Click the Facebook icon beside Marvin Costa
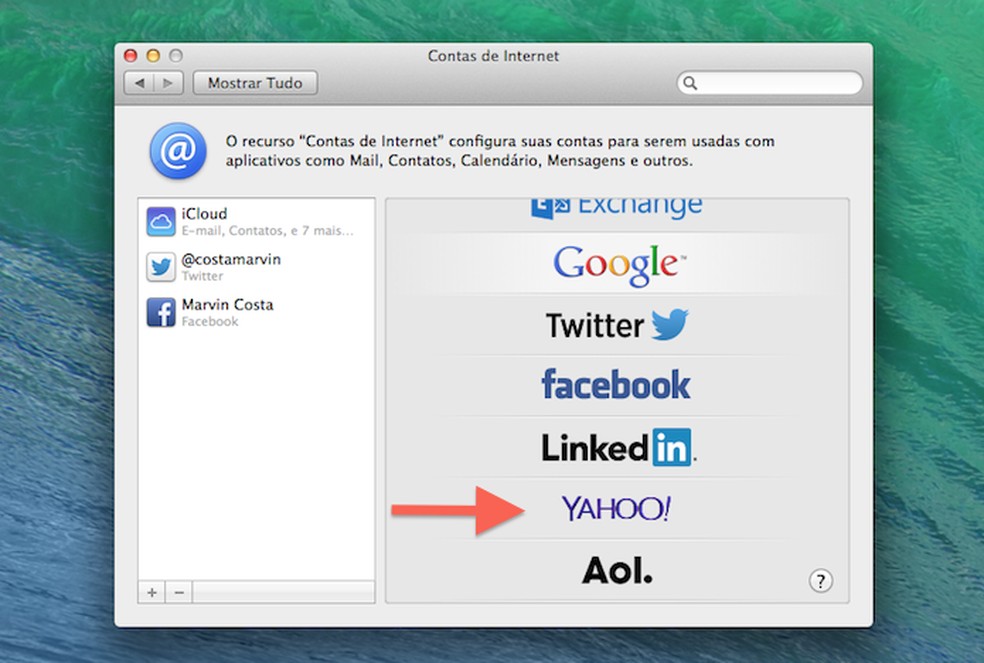 click(161, 312)
